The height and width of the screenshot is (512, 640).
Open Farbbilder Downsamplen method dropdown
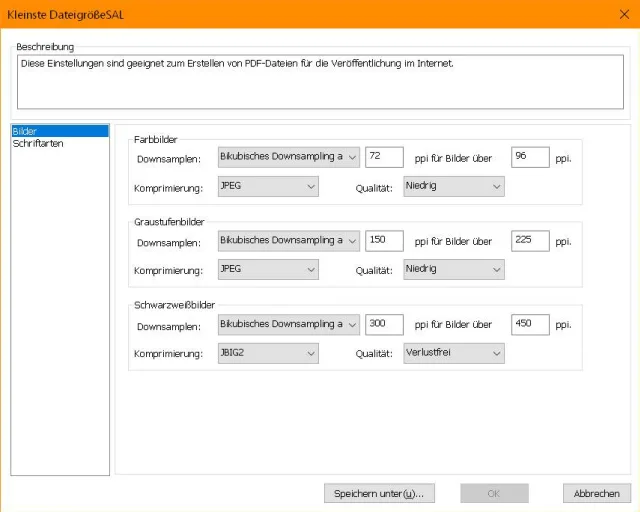(289, 157)
